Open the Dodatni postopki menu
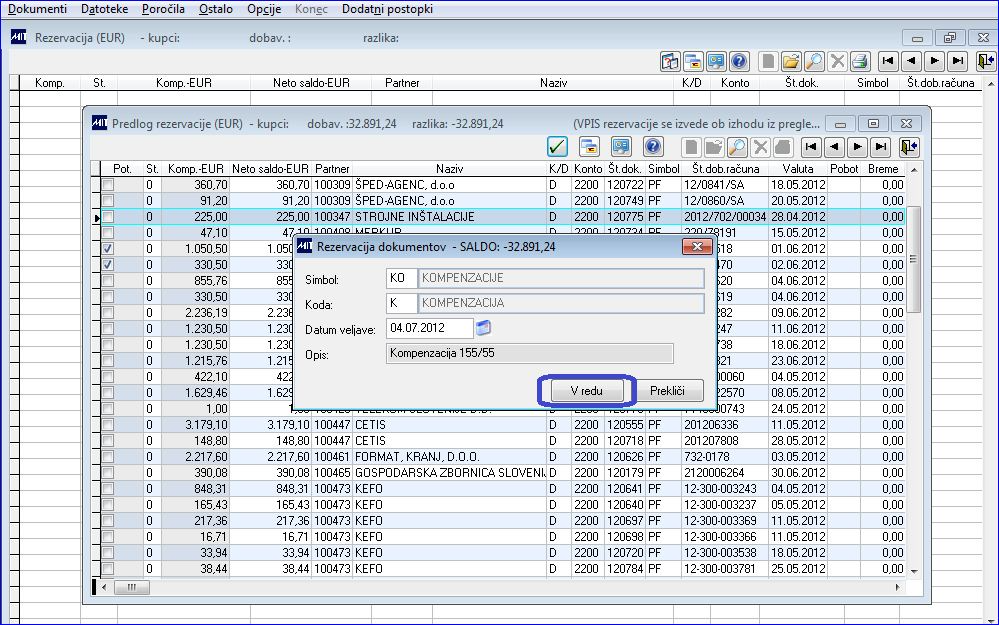999x625 pixels. pyautogui.click(x=387, y=8)
